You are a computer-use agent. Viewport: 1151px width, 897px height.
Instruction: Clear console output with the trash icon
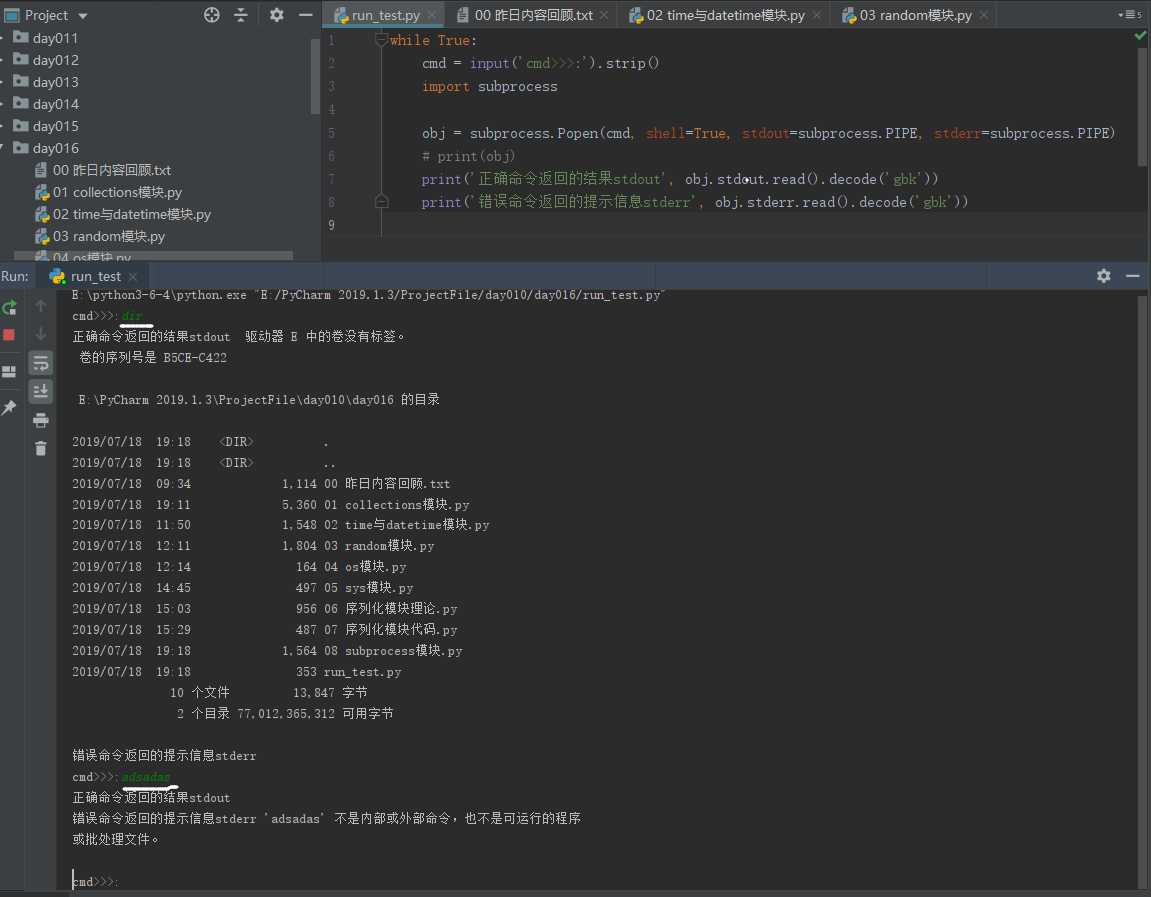tap(40, 448)
